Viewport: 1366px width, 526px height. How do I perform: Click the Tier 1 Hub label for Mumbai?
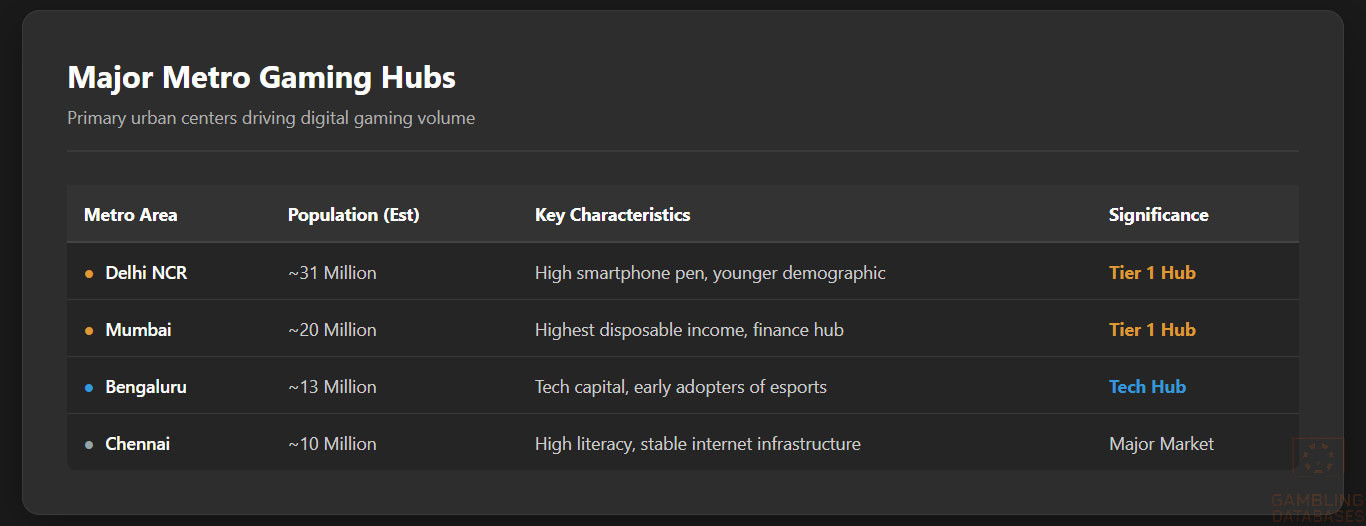(x=1152, y=330)
